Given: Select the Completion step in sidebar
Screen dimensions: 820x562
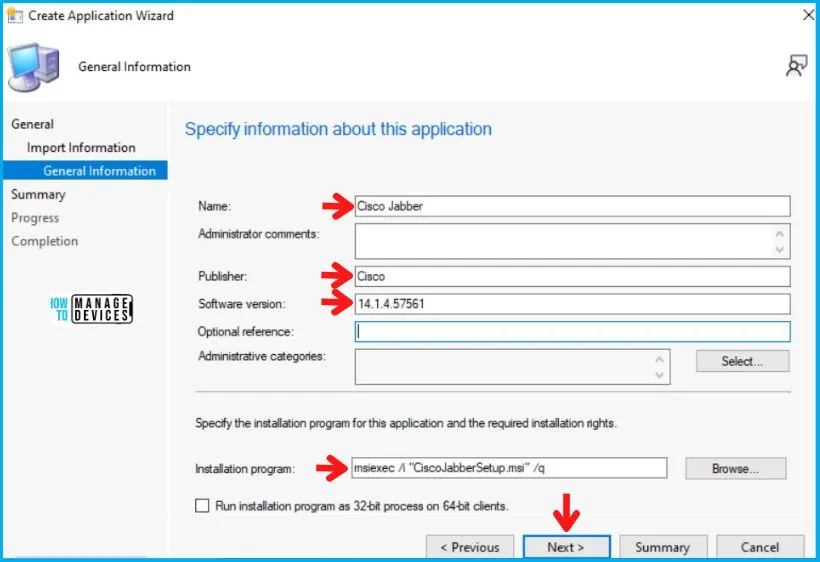Looking at the screenshot, I should coord(44,241).
